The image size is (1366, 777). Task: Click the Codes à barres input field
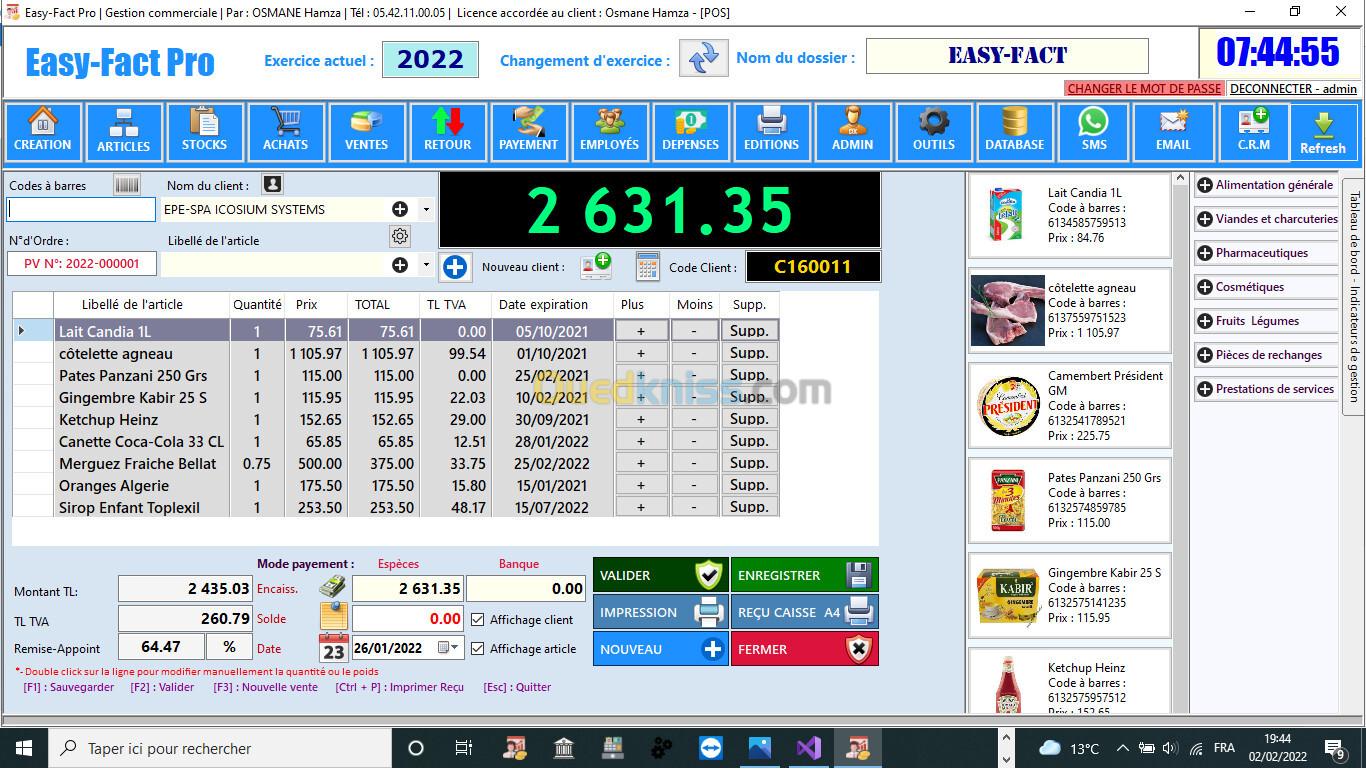pos(82,210)
